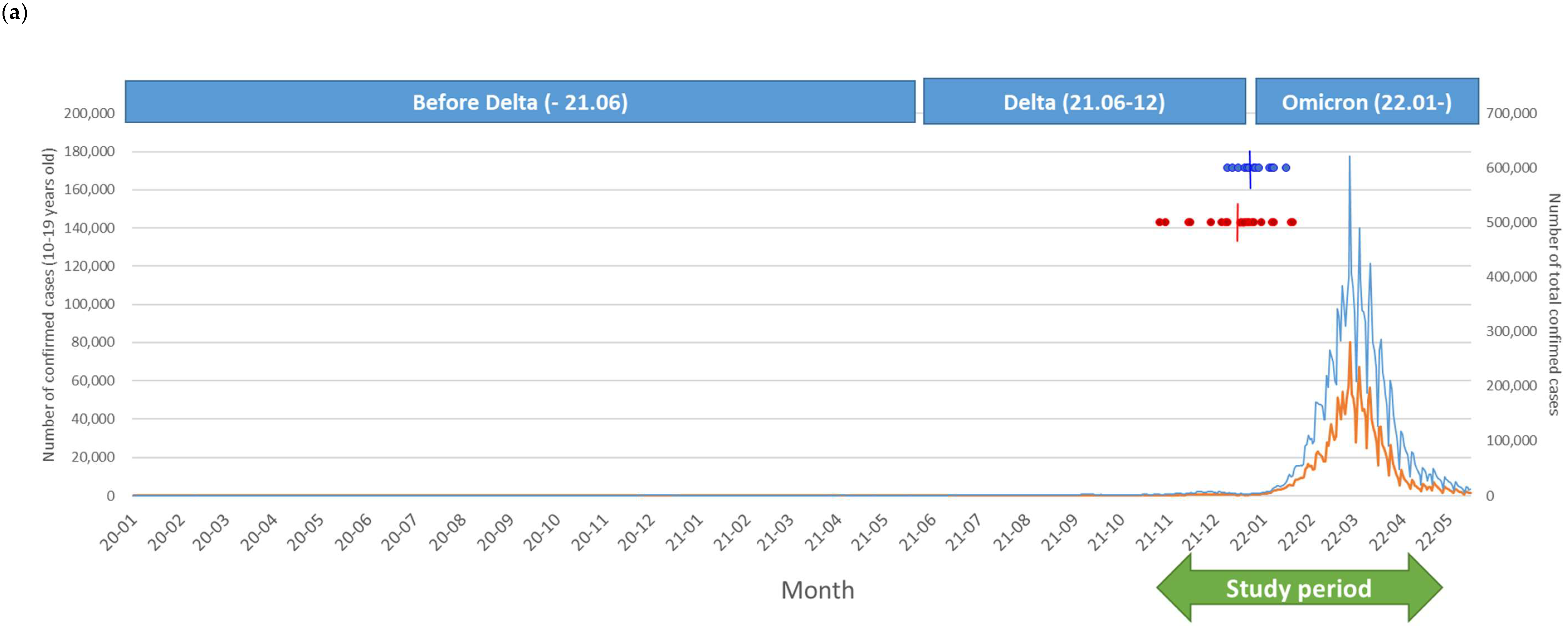
Task: Click the highest peak of the orange line
Action: pos(1350,344)
